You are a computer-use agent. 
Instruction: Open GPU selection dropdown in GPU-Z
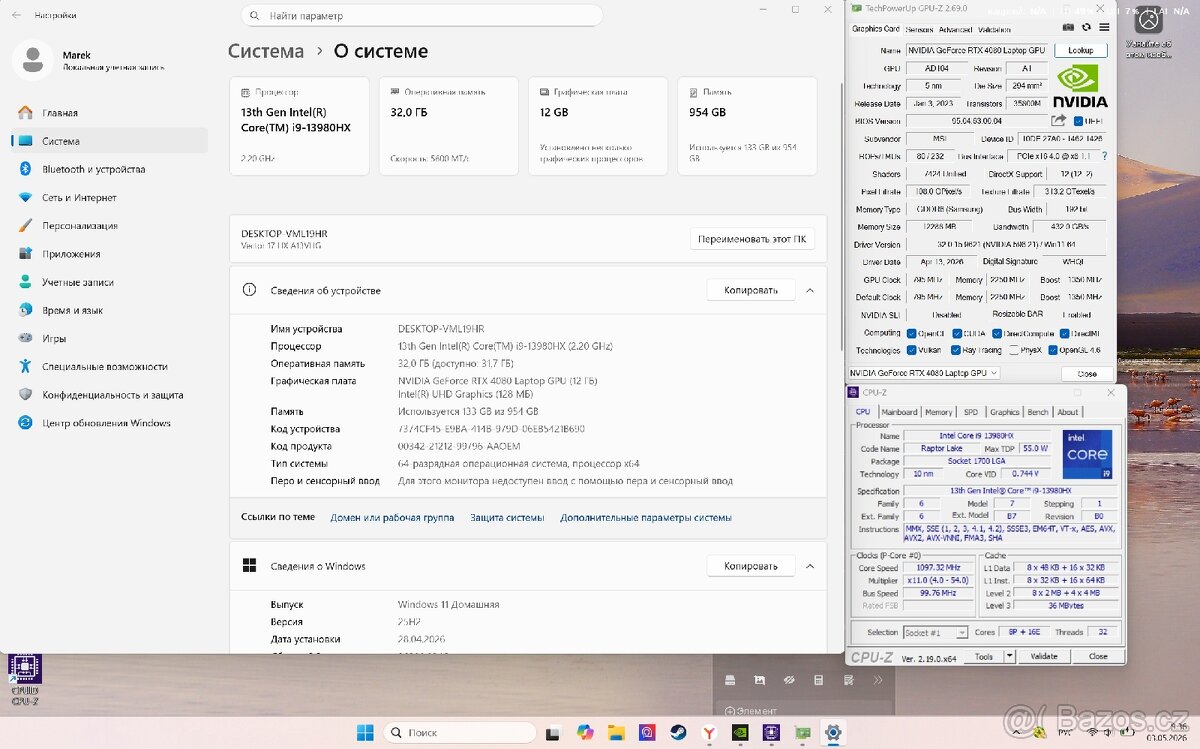pos(923,373)
